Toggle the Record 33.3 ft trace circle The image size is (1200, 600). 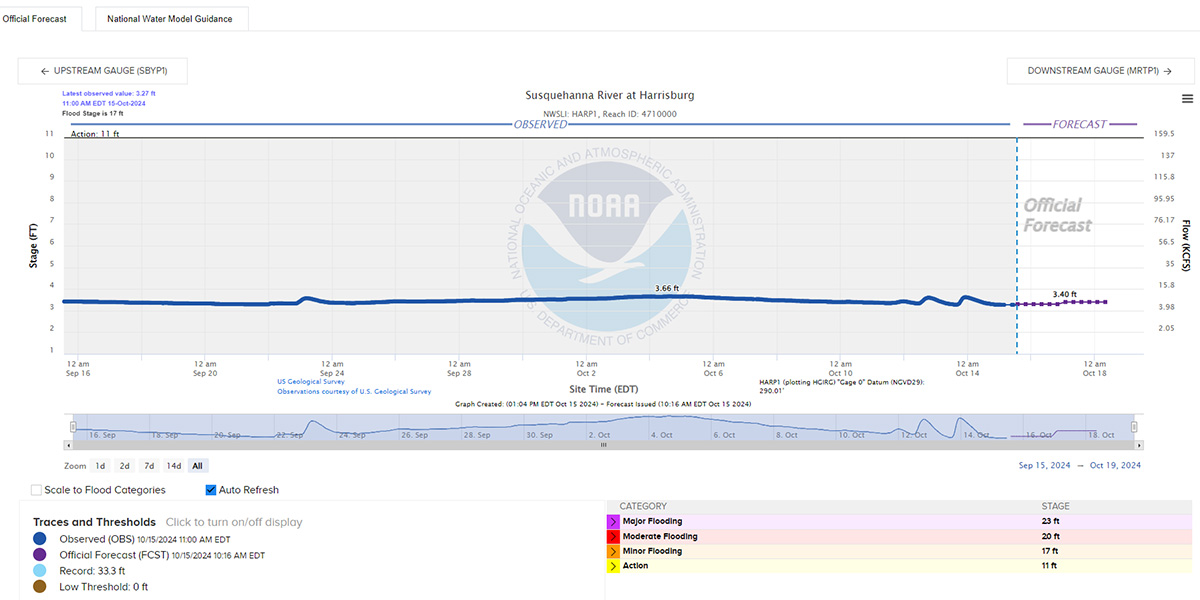click(x=40, y=570)
